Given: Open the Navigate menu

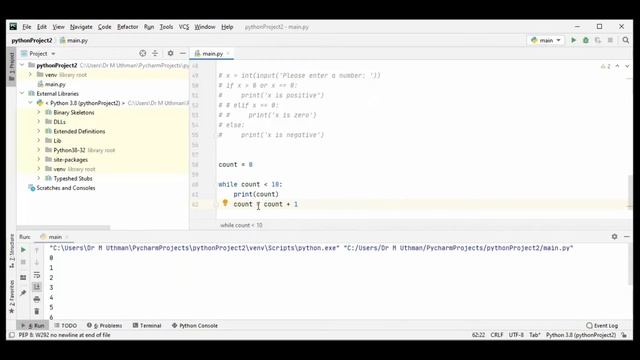Looking at the screenshot, I should [81, 27].
